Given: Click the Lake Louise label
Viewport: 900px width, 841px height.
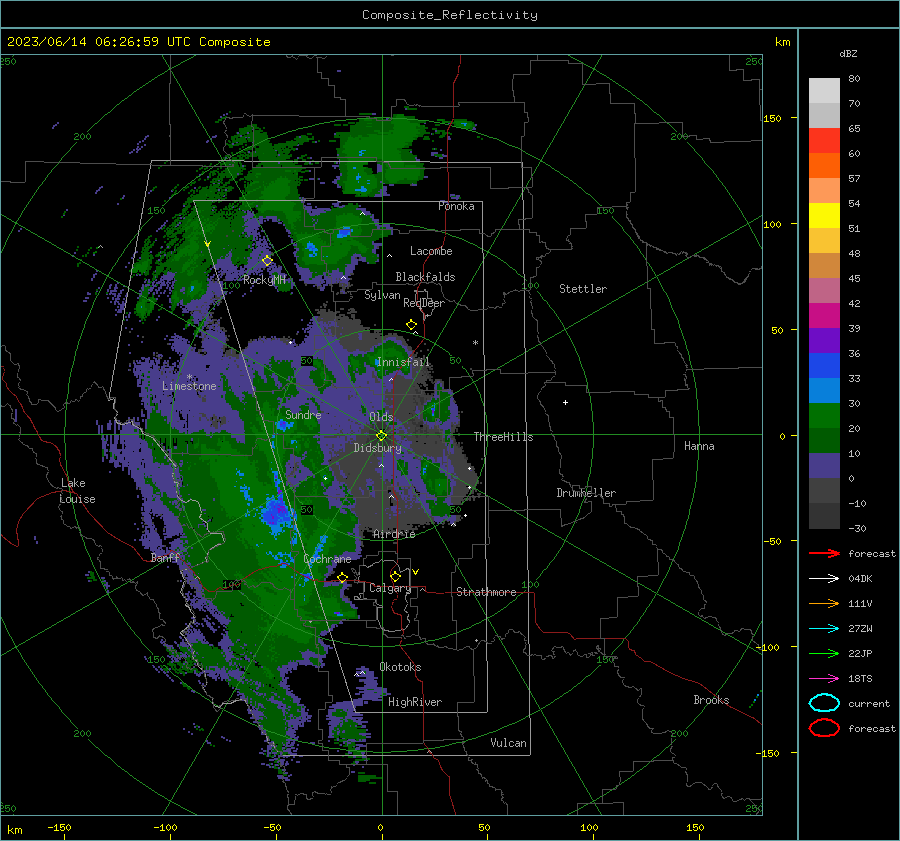Looking at the screenshot, I should click(77, 491).
